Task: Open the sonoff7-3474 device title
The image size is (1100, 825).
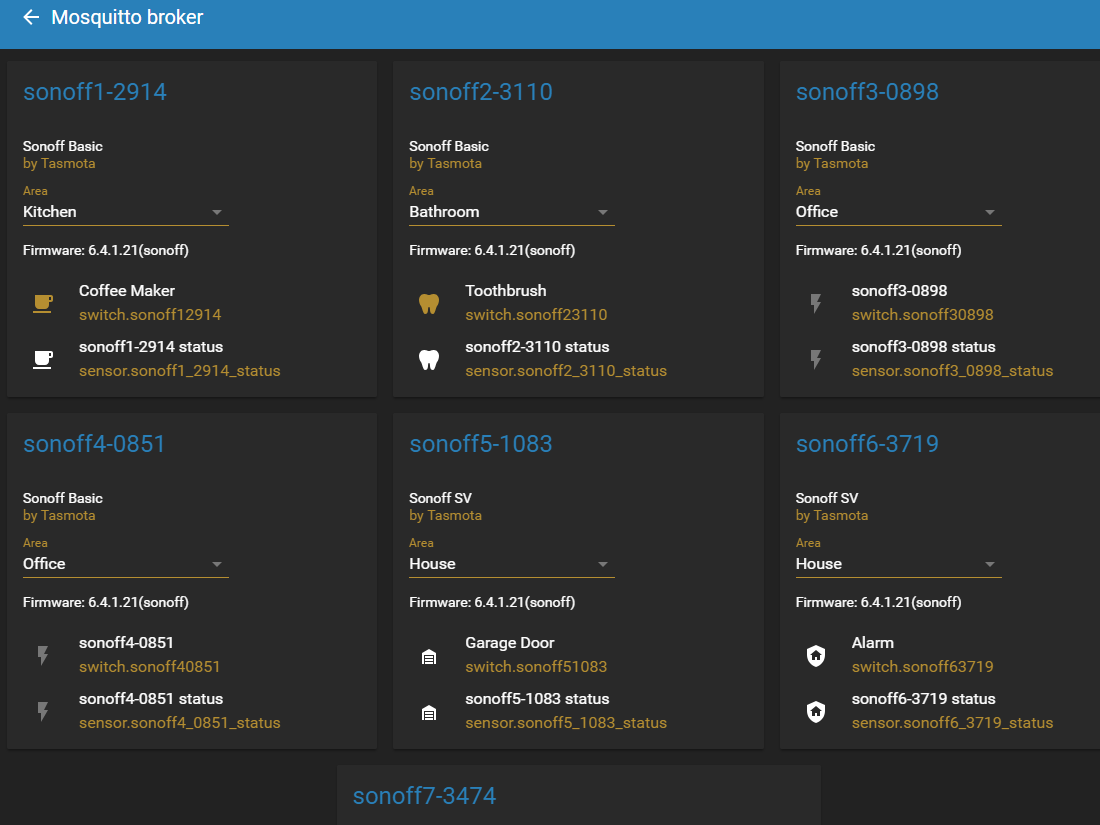Action: (424, 796)
